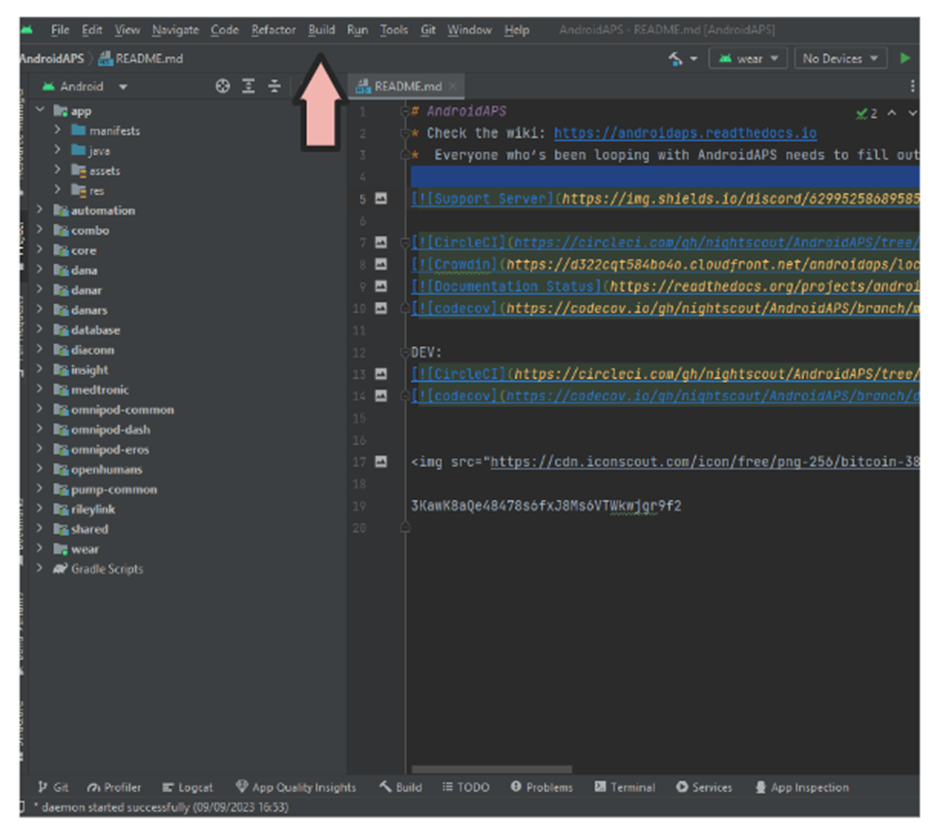
Task: Expand the java folder
Action: 58,150
